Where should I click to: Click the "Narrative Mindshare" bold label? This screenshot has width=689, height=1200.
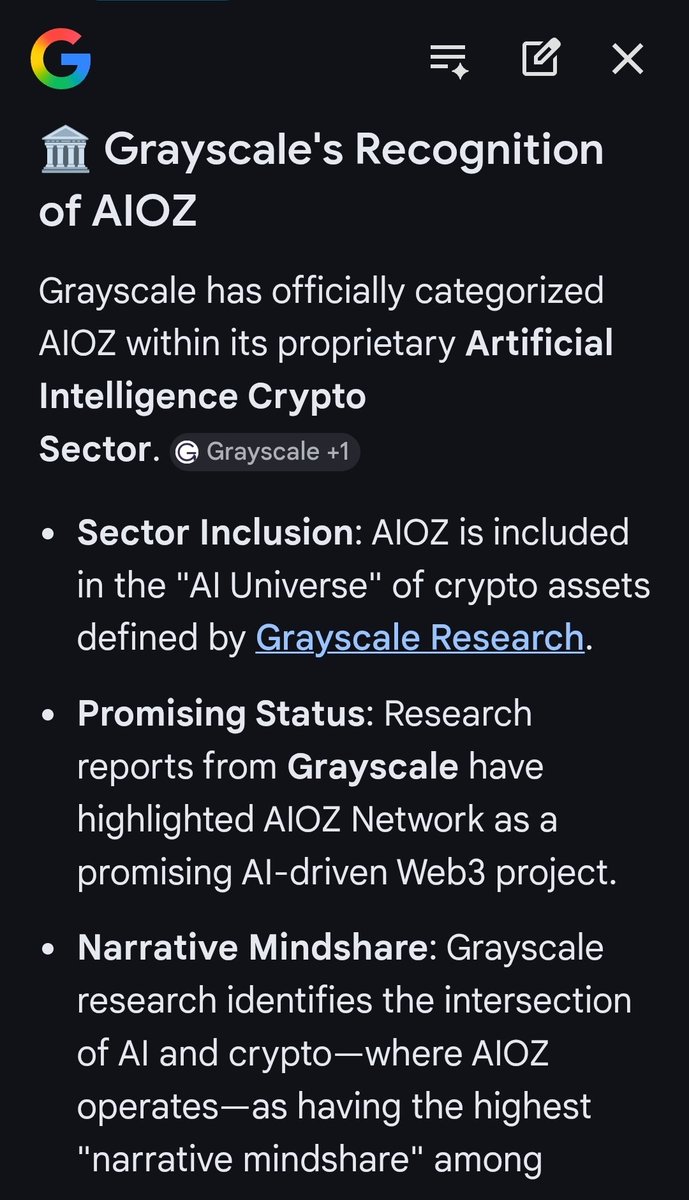pos(252,948)
